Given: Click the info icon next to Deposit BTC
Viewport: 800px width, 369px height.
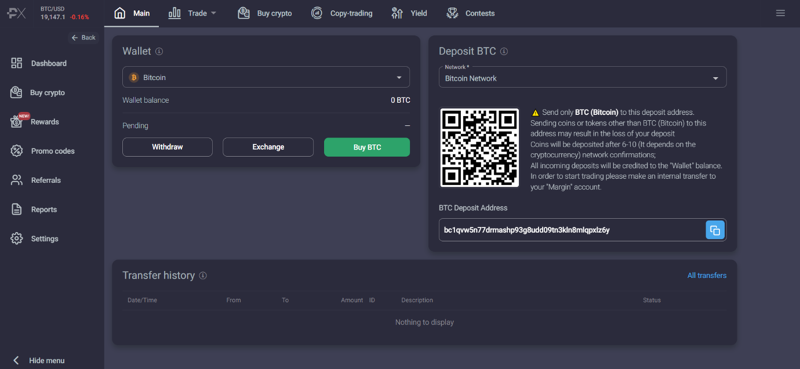Looking at the screenshot, I should click(504, 51).
